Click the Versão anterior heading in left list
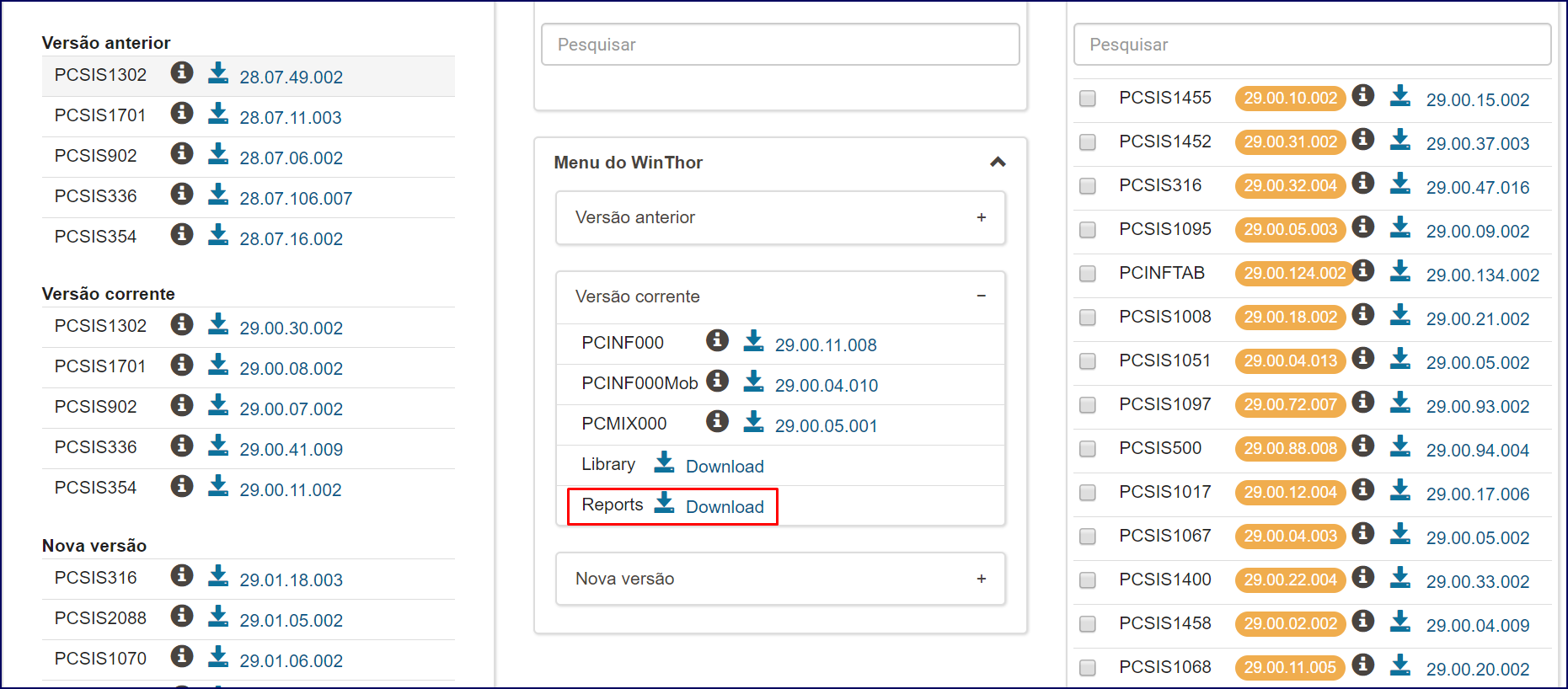The width and height of the screenshot is (1568, 689). point(106,43)
